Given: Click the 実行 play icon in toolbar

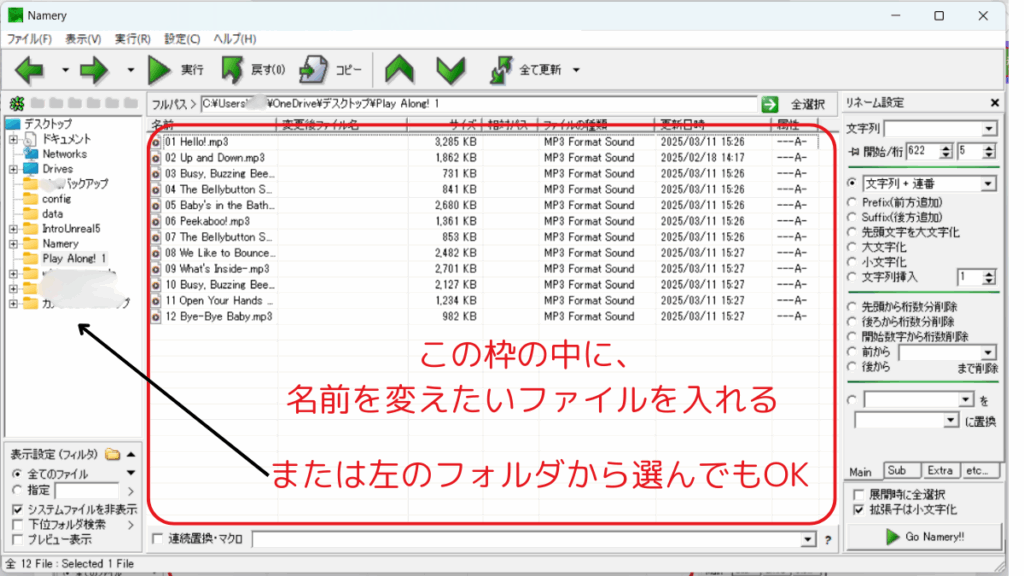Looking at the screenshot, I should (x=160, y=70).
